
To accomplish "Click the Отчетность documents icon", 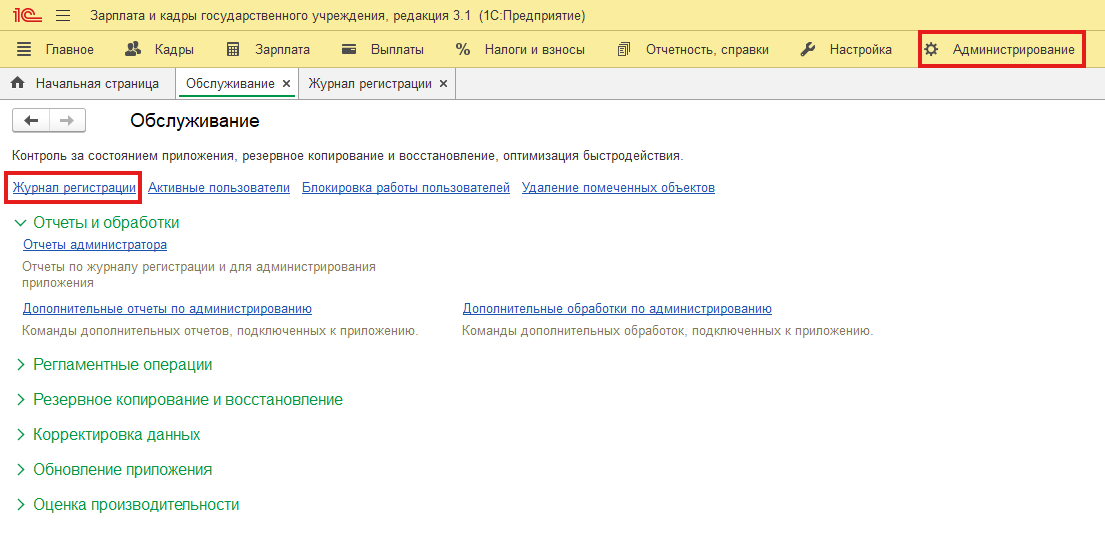I will pyautogui.click(x=624, y=49).
